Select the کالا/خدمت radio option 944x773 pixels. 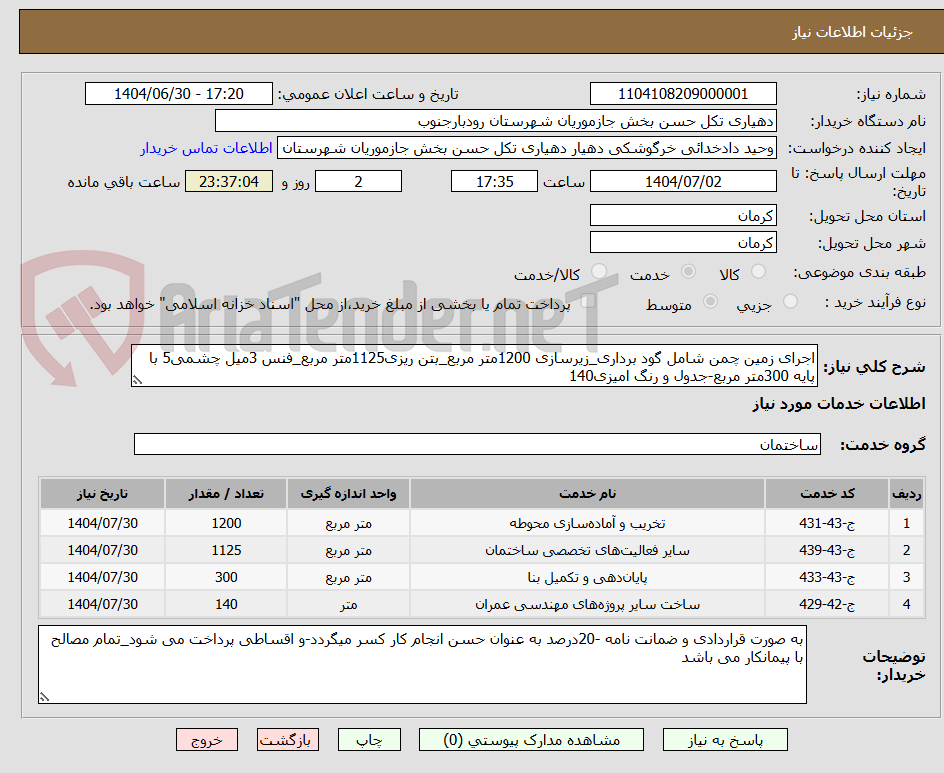coord(599,271)
